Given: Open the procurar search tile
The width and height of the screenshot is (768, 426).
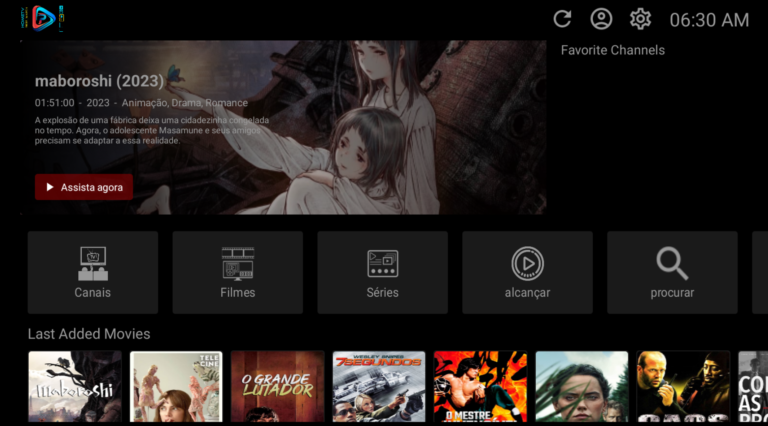Looking at the screenshot, I should coord(672,272).
